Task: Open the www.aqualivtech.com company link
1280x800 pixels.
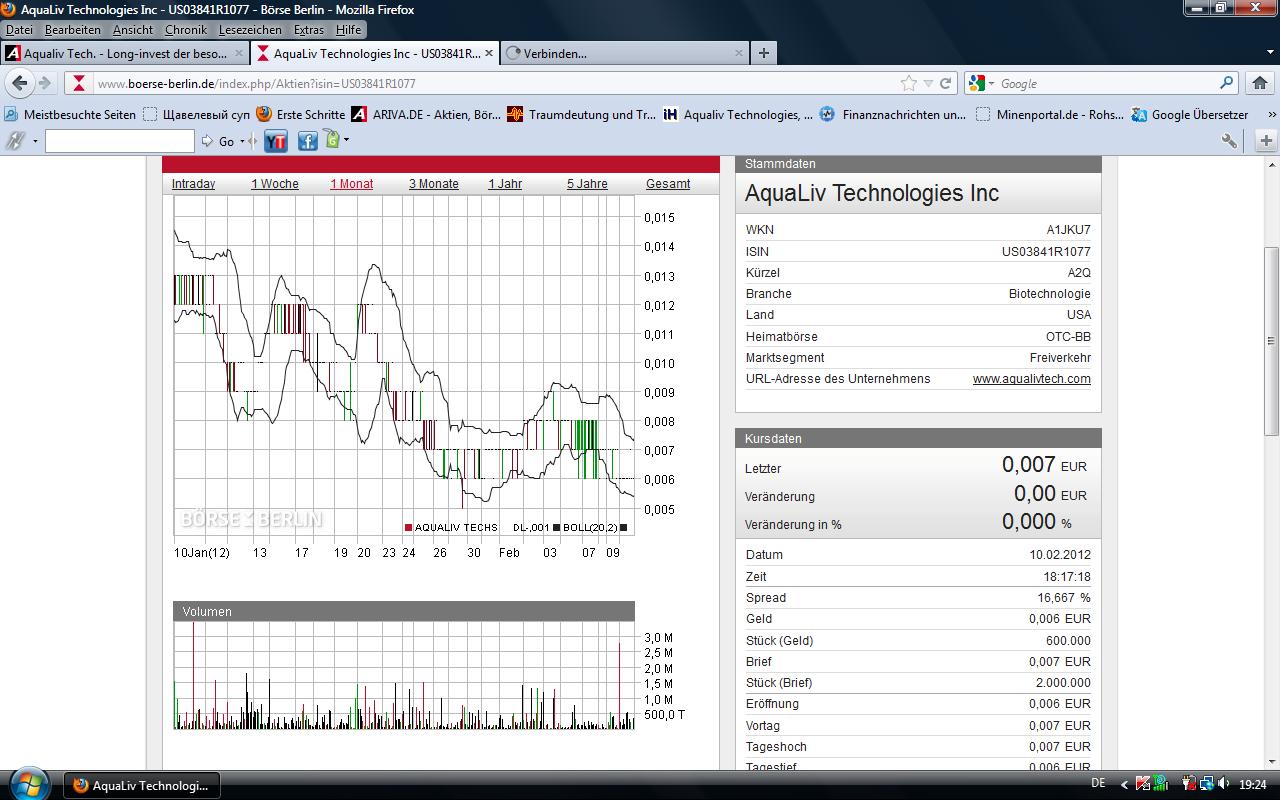Action: (1031, 379)
